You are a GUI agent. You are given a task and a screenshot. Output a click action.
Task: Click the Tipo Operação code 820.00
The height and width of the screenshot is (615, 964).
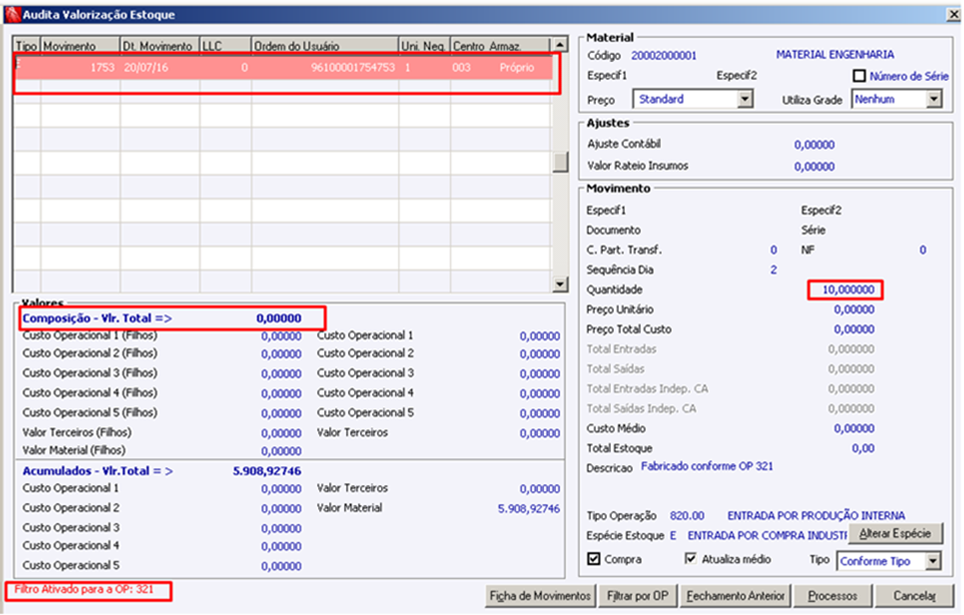(687, 515)
